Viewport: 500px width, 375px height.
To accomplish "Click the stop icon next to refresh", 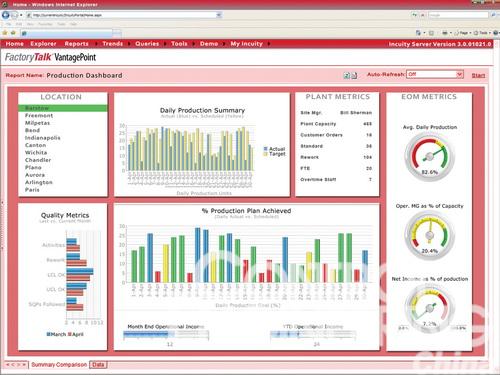I will click(x=423, y=15).
